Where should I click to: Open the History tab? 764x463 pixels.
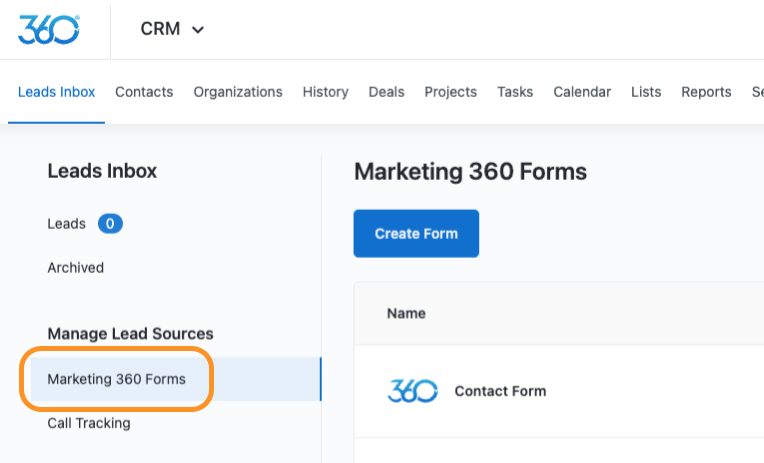325,92
